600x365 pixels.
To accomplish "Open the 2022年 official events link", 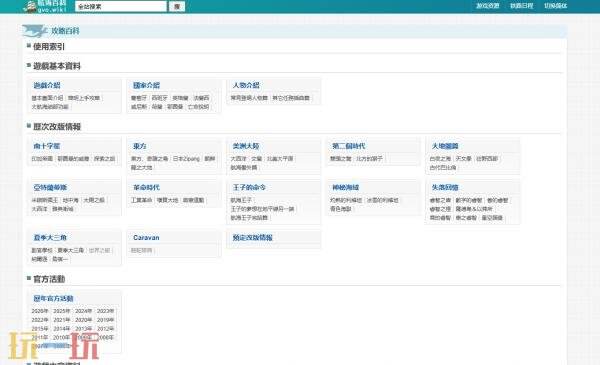I will [40, 320].
